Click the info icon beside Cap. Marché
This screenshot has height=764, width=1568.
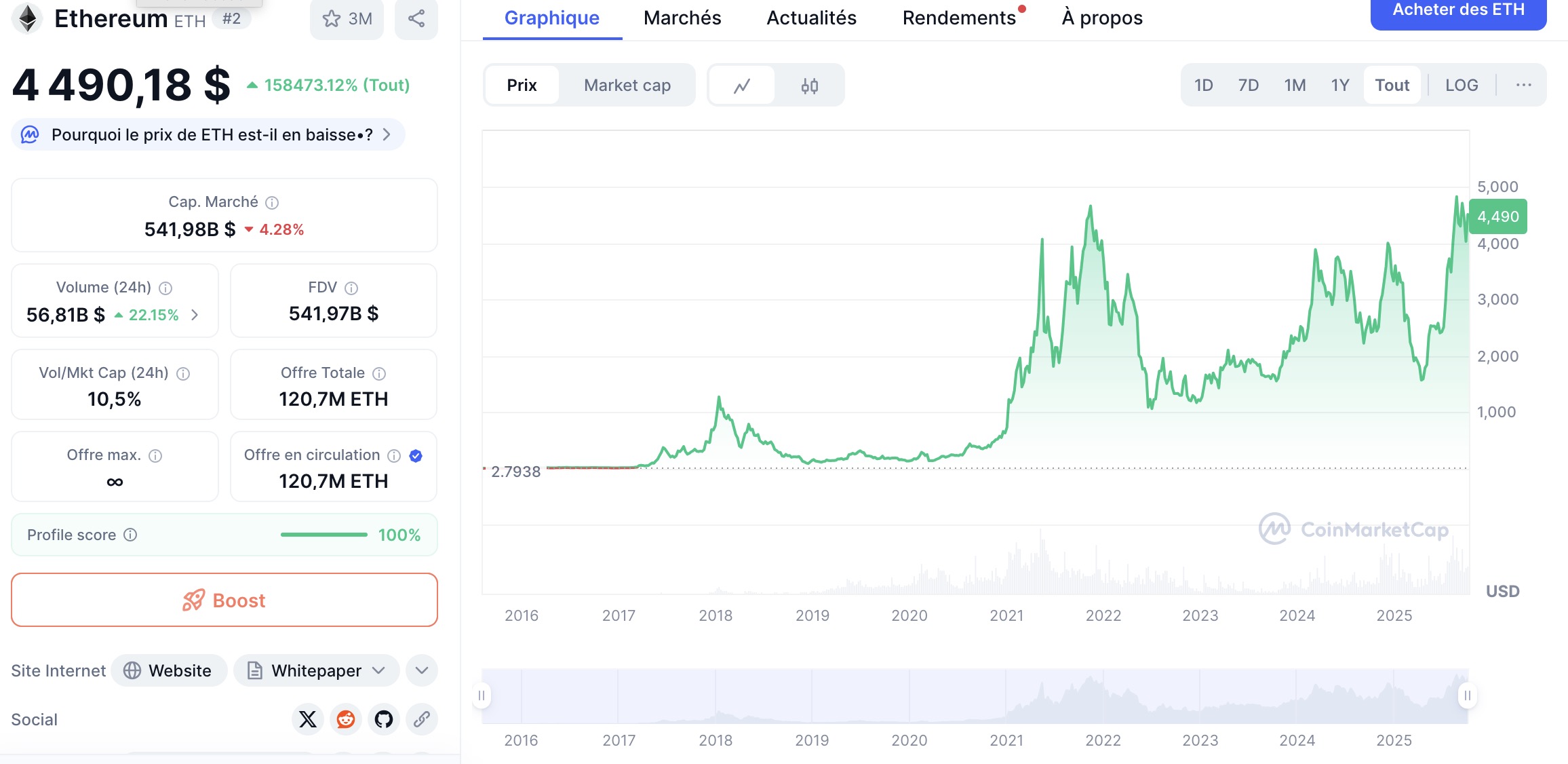click(x=272, y=202)
